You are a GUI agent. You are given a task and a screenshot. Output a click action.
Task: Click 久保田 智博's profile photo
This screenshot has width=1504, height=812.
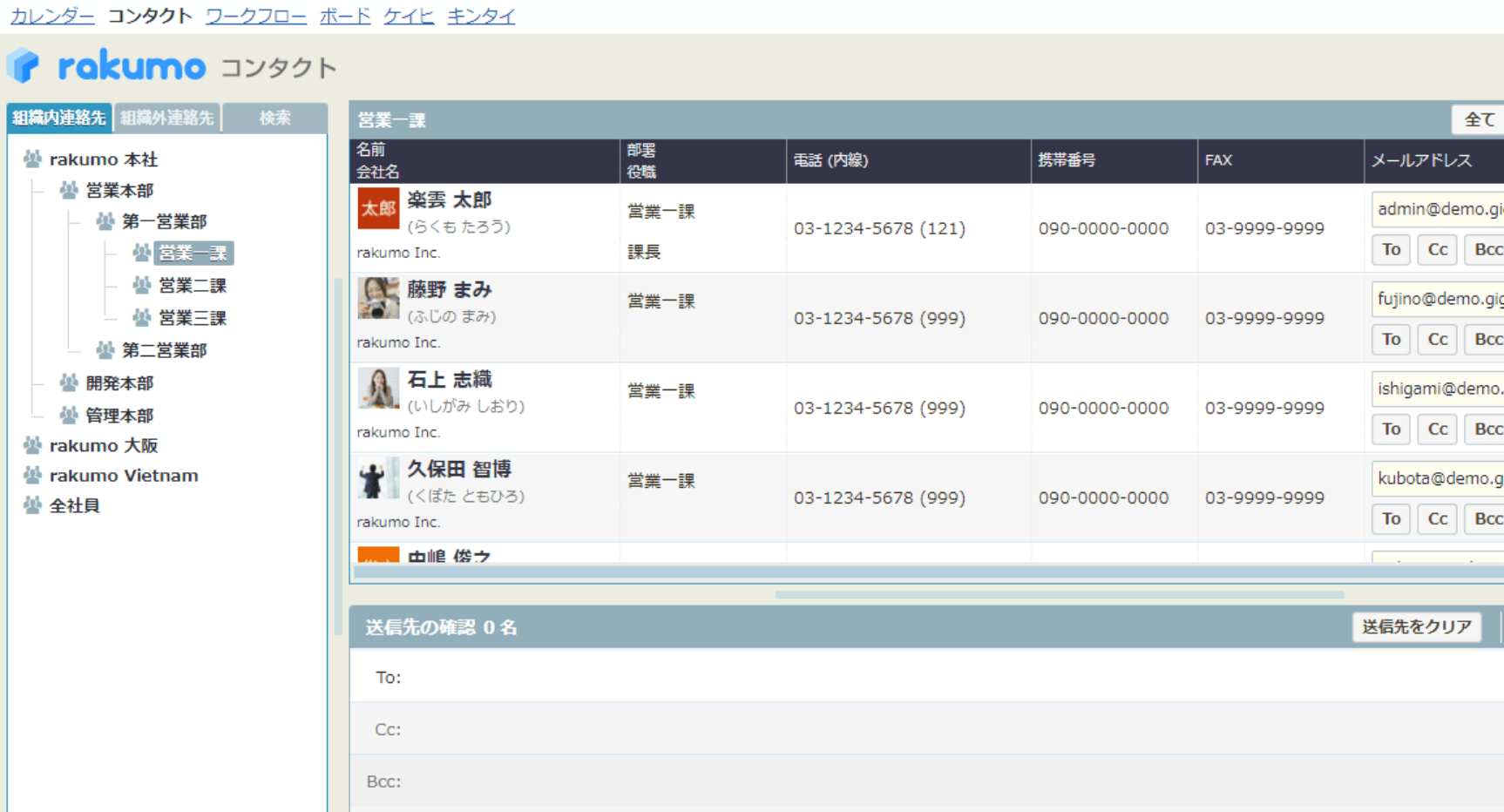point(378,477)
